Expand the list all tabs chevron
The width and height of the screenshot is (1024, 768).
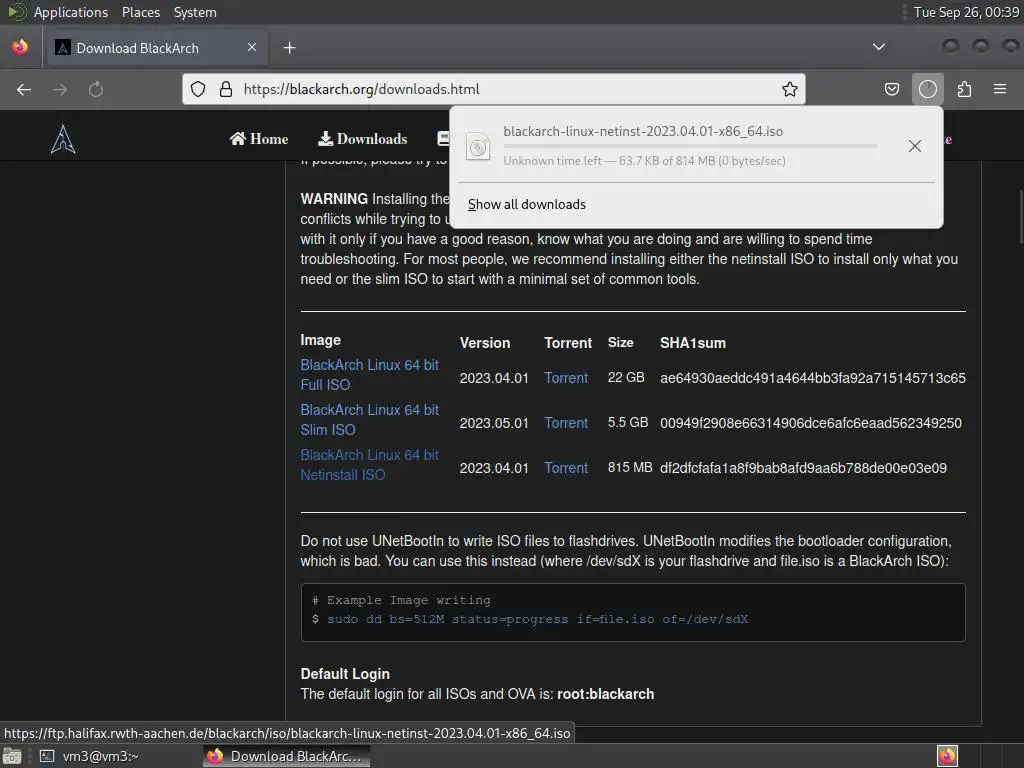click(879, 47)
